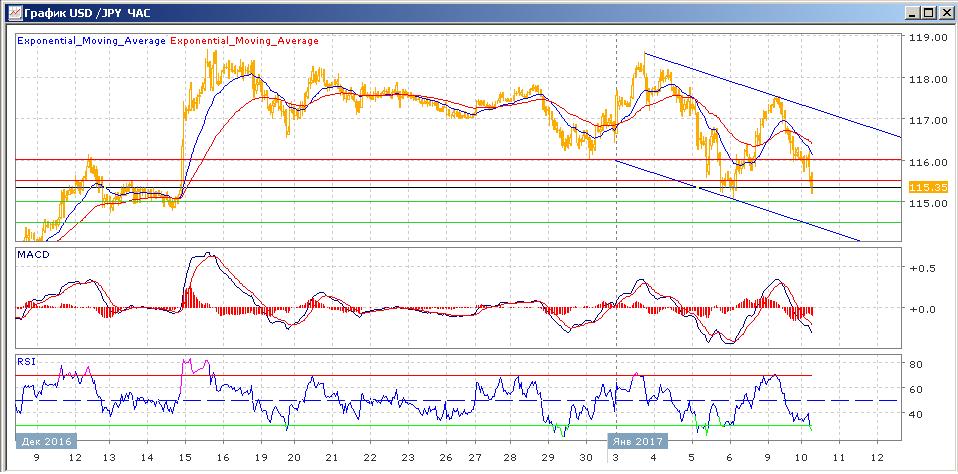Click the 118.00 price axis label
Screen dimensions: 958x474
(x=929, y=79)
